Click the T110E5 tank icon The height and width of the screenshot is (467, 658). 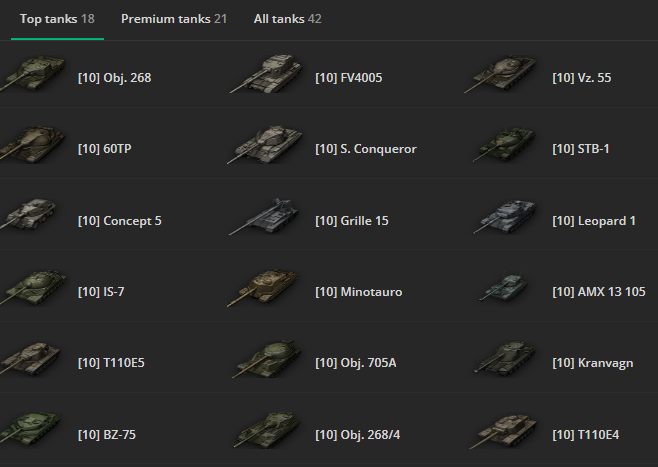click(x=30, y=358)
